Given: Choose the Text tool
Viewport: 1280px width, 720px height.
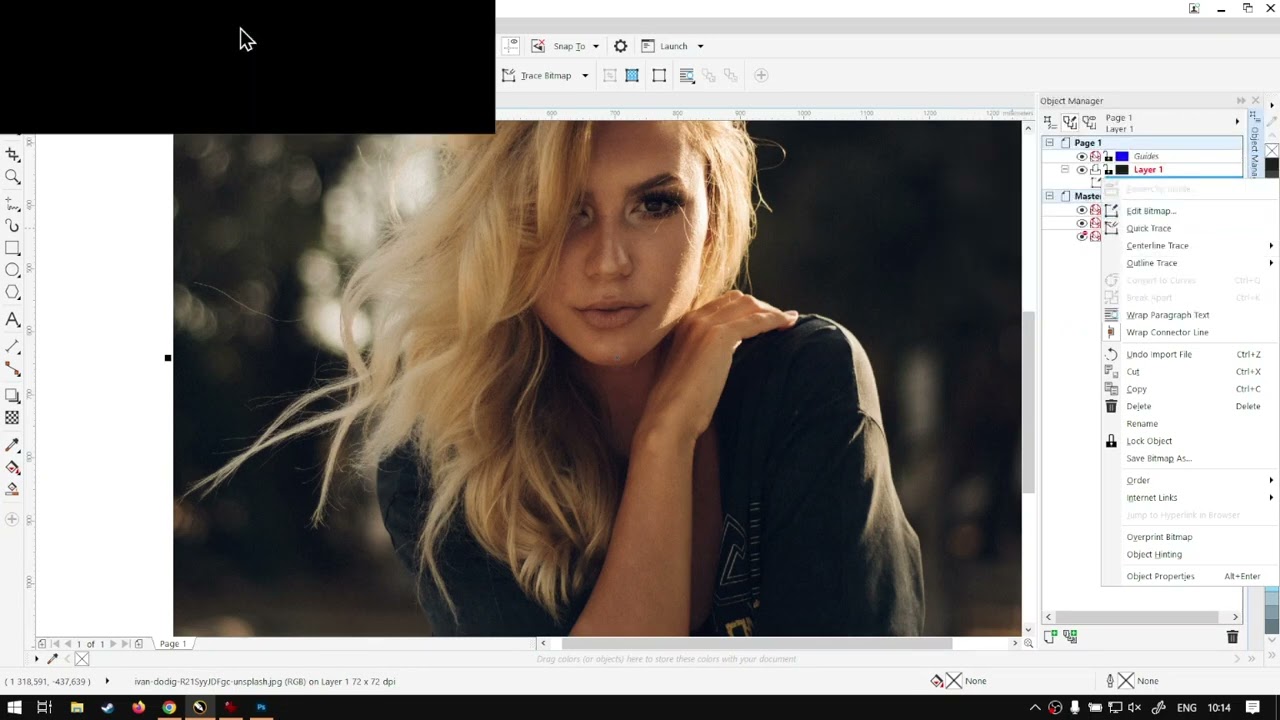Looking at the screenshot, I should pyautogui.click(x=12, y=320).
